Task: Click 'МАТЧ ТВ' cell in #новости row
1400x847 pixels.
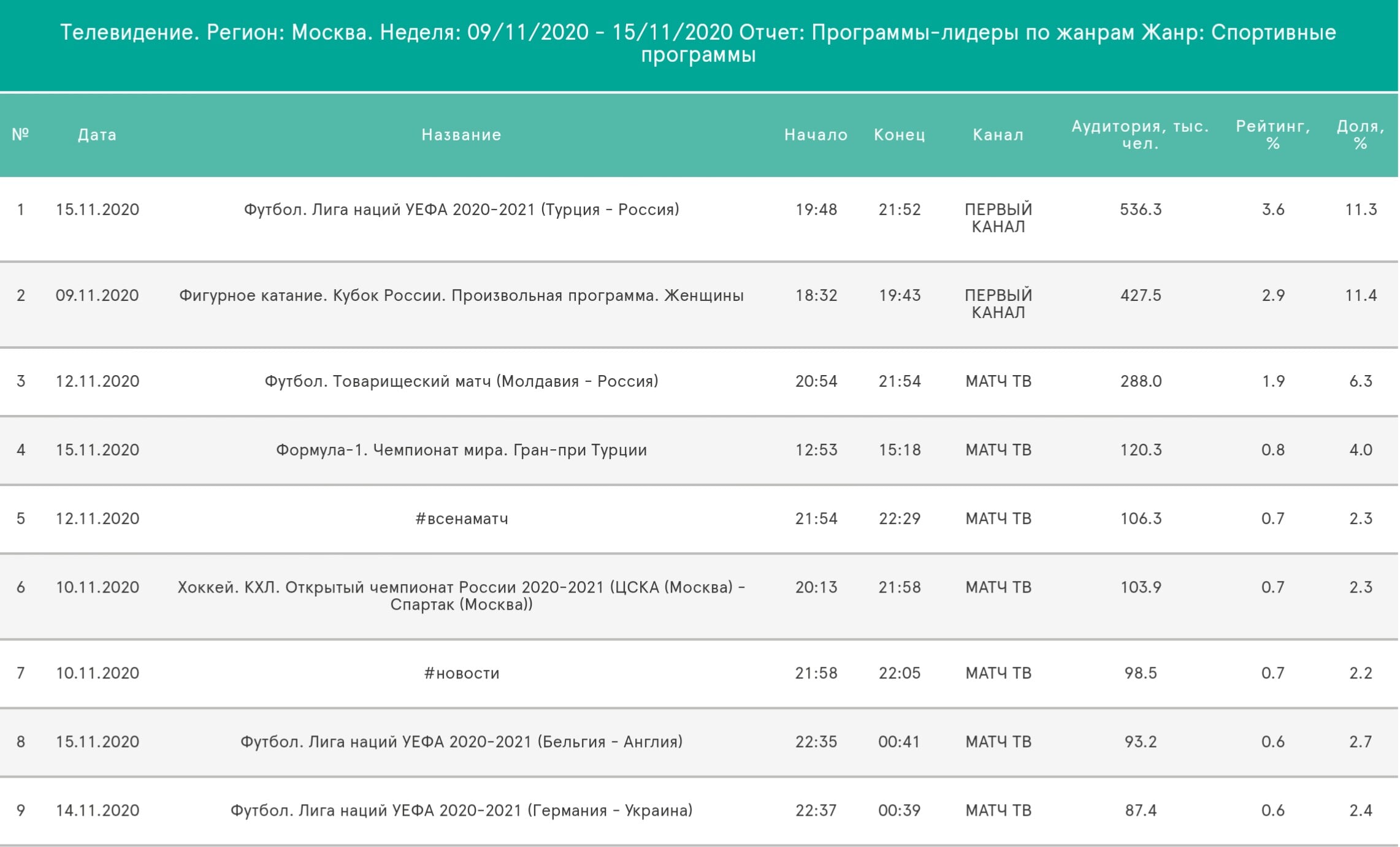Action: click(998, 673)
